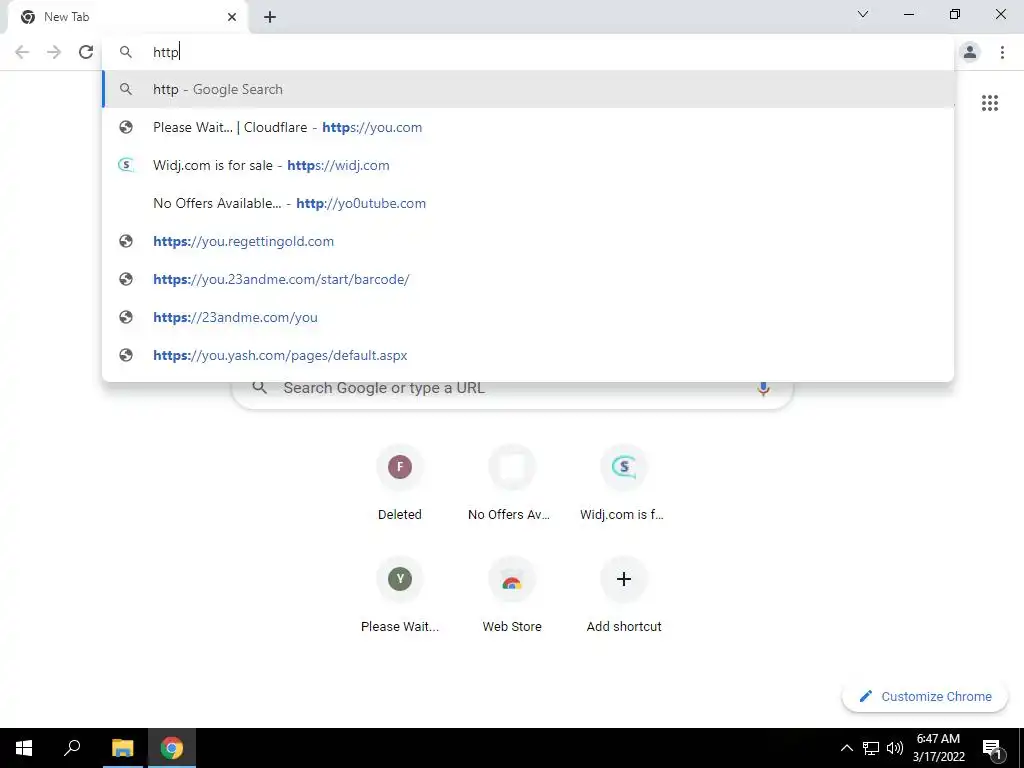The image size is (1024, 768).
Task: Open the network status tray icon
Action: [871, 748]
